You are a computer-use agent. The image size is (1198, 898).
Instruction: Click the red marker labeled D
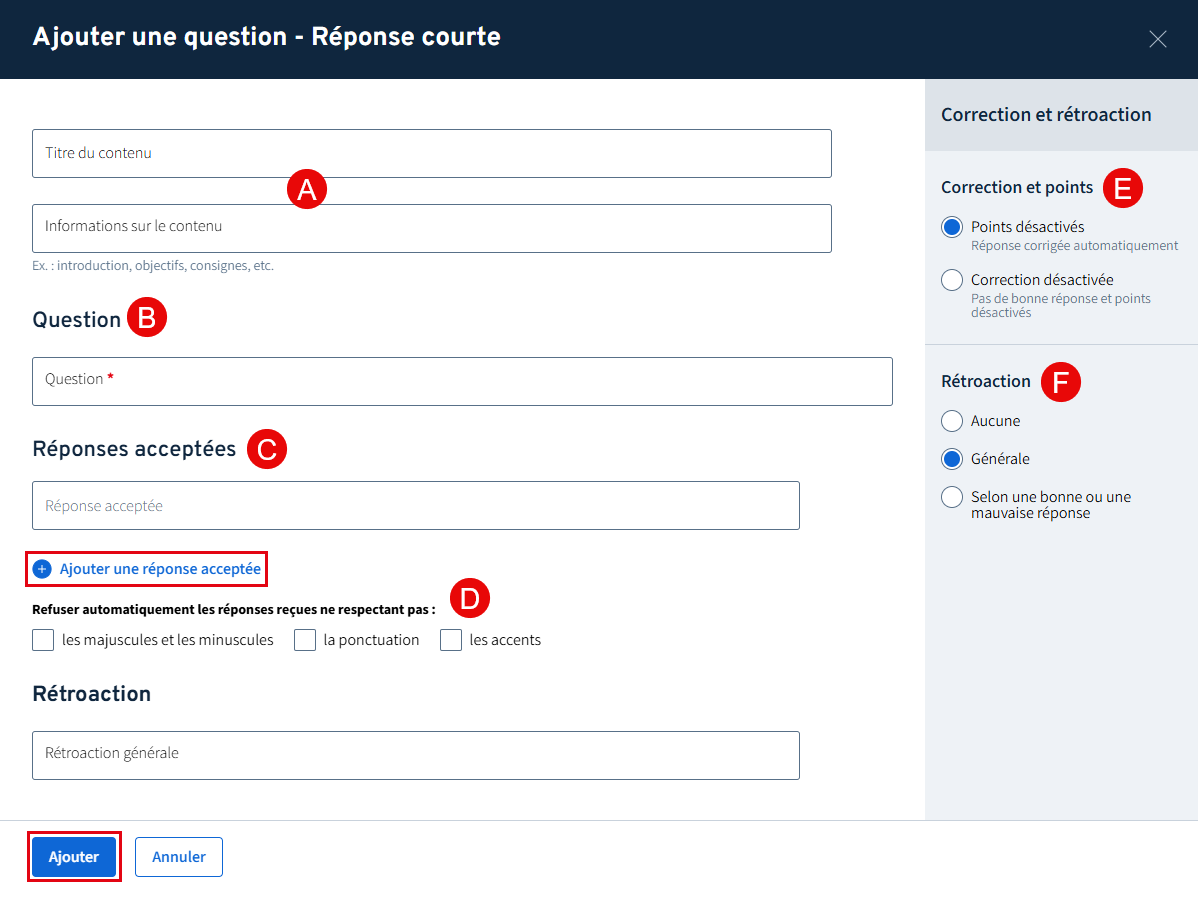coord(470,598)
